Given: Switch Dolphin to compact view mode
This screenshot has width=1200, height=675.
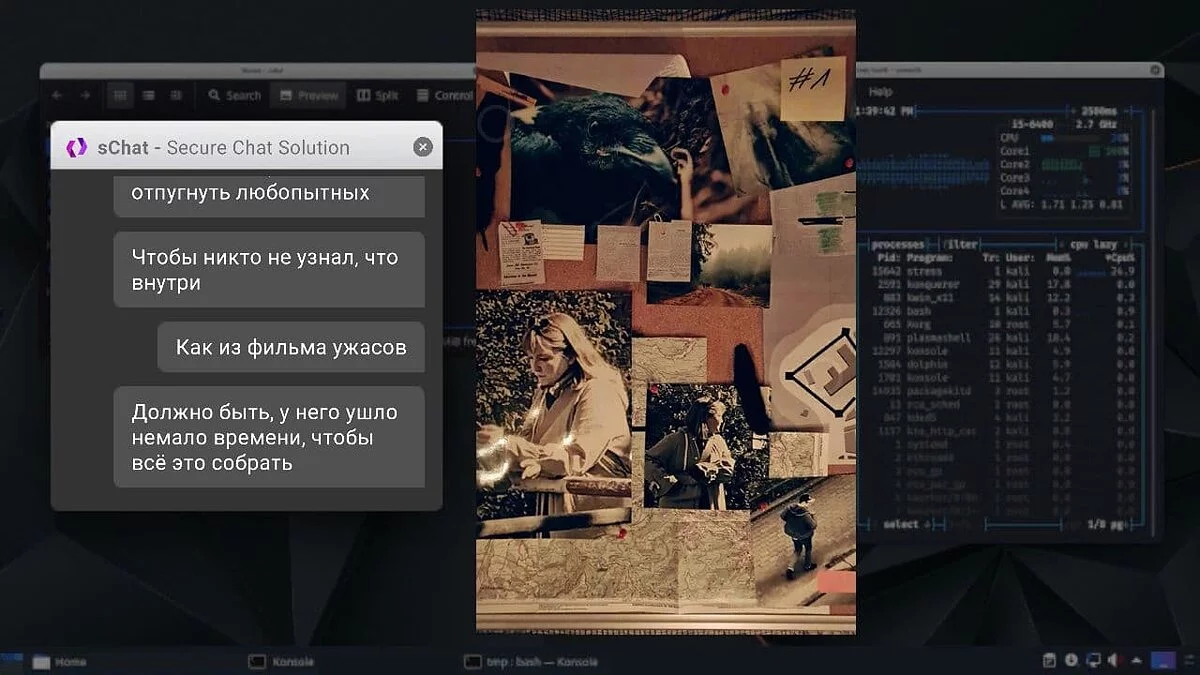Looking at the screenshot, I should click(x=148, y=95).
